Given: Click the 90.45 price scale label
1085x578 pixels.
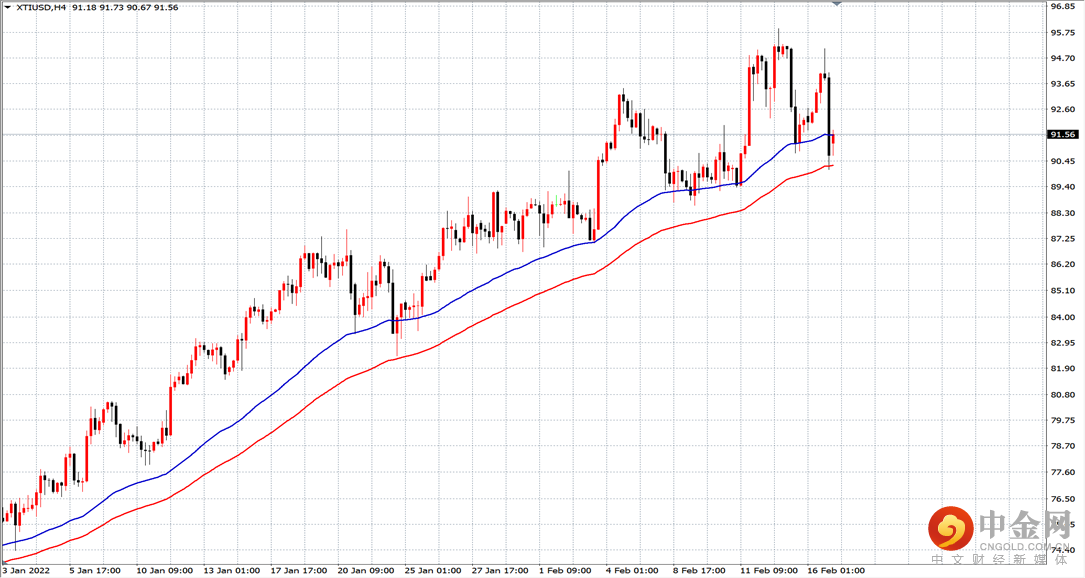Looking at the screenshot, I should (x=1062, y=161).
